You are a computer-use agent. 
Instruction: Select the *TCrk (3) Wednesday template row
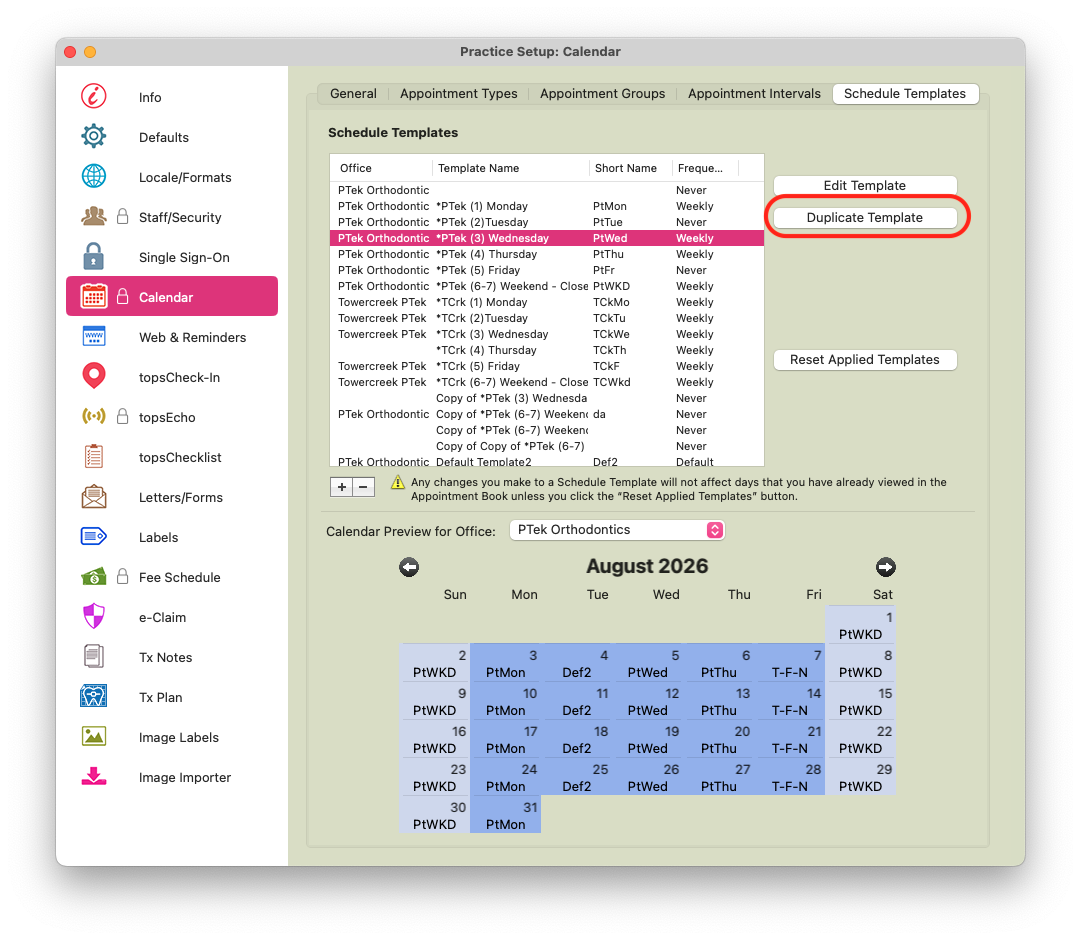click(x=547, y=334)
